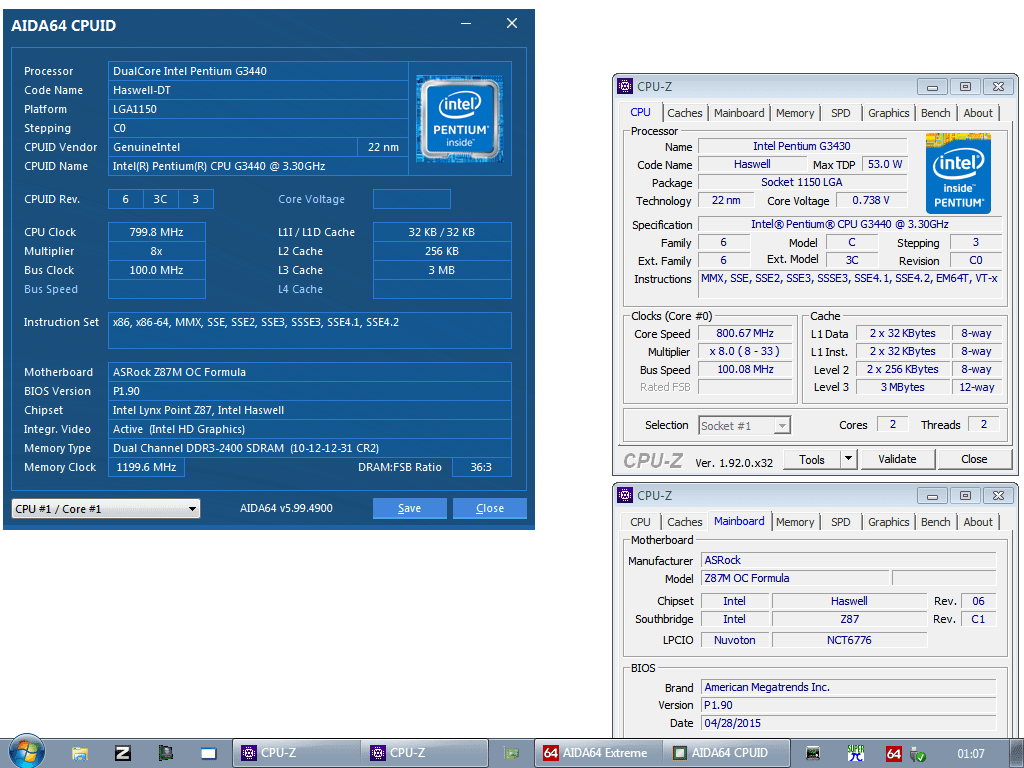Minimize the AIDA64 CPUID window
Viewport: 1024px width, 768px height.
click(x=466, y=24)
